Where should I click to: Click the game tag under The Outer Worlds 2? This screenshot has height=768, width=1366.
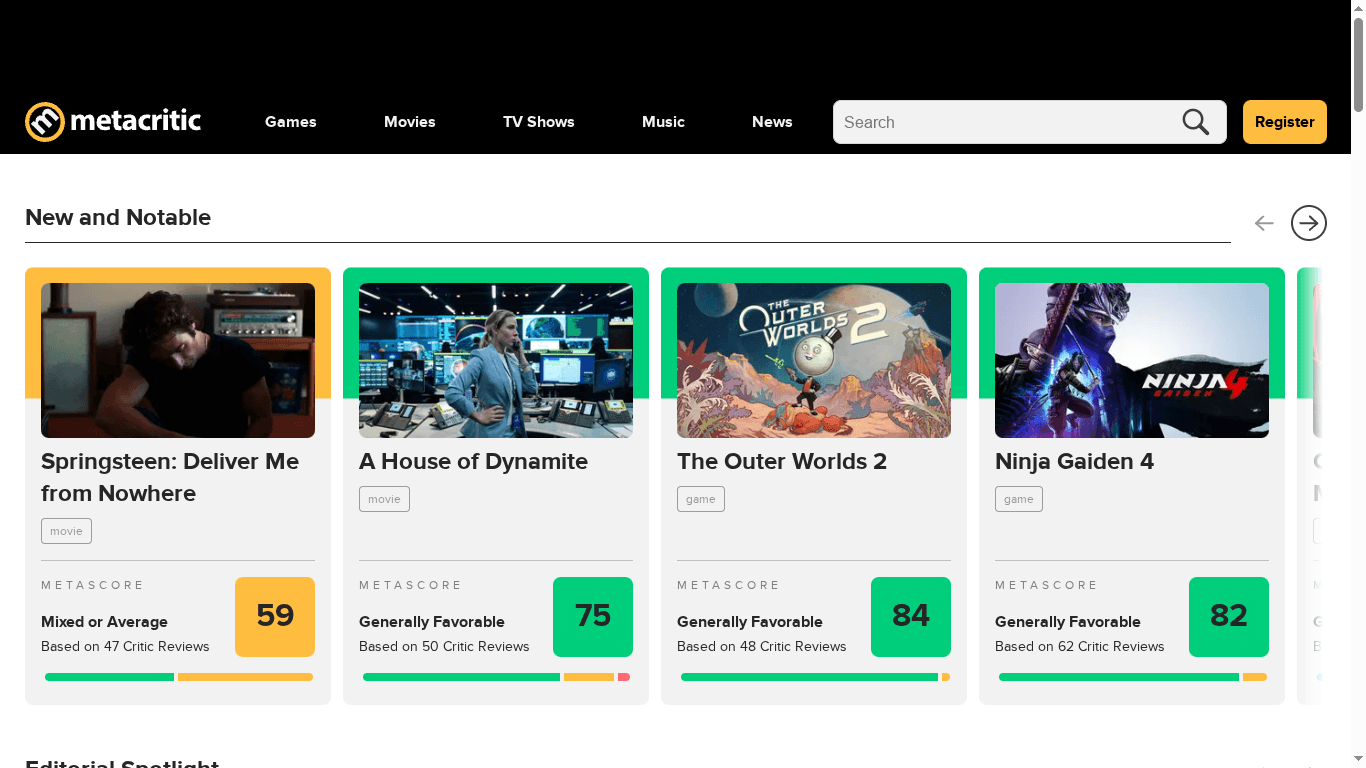(x=701, y=499)
